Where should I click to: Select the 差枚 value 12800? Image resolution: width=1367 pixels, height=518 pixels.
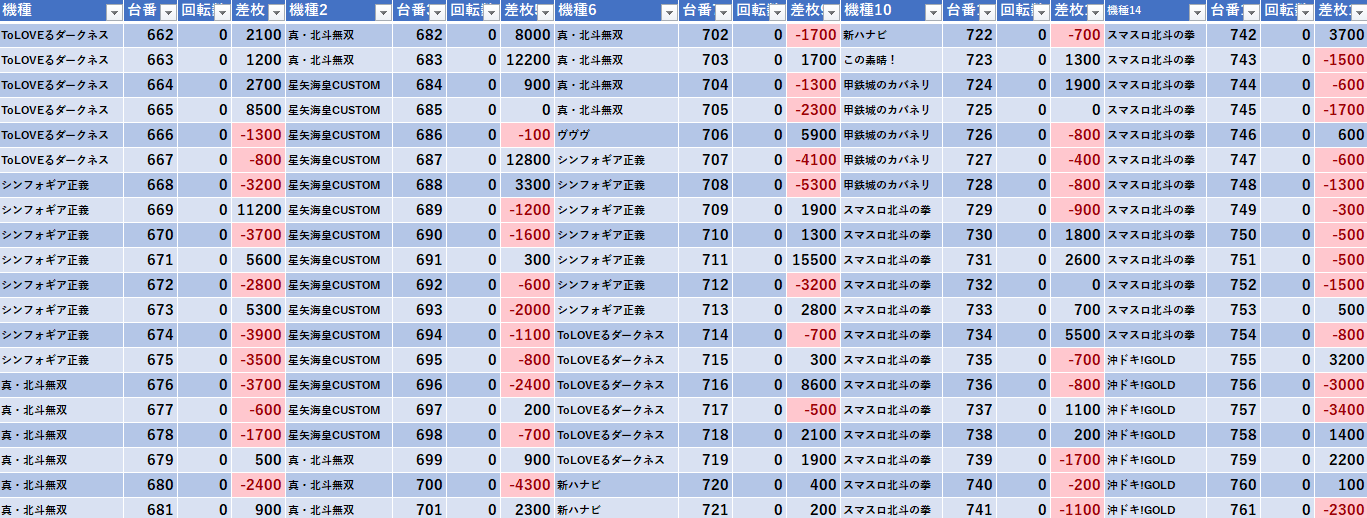527,160
